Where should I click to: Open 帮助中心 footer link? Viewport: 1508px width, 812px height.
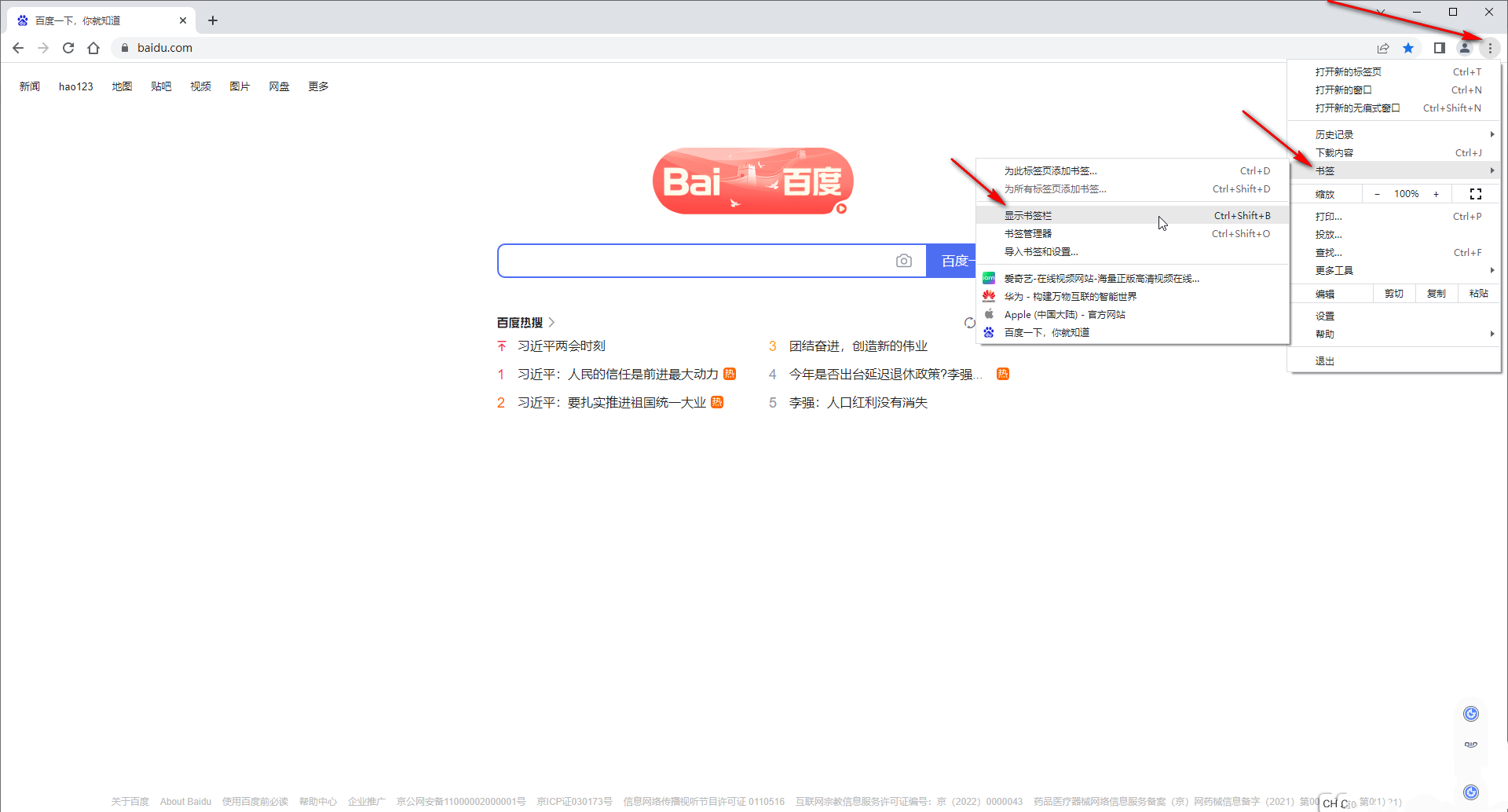pos(318,802)
